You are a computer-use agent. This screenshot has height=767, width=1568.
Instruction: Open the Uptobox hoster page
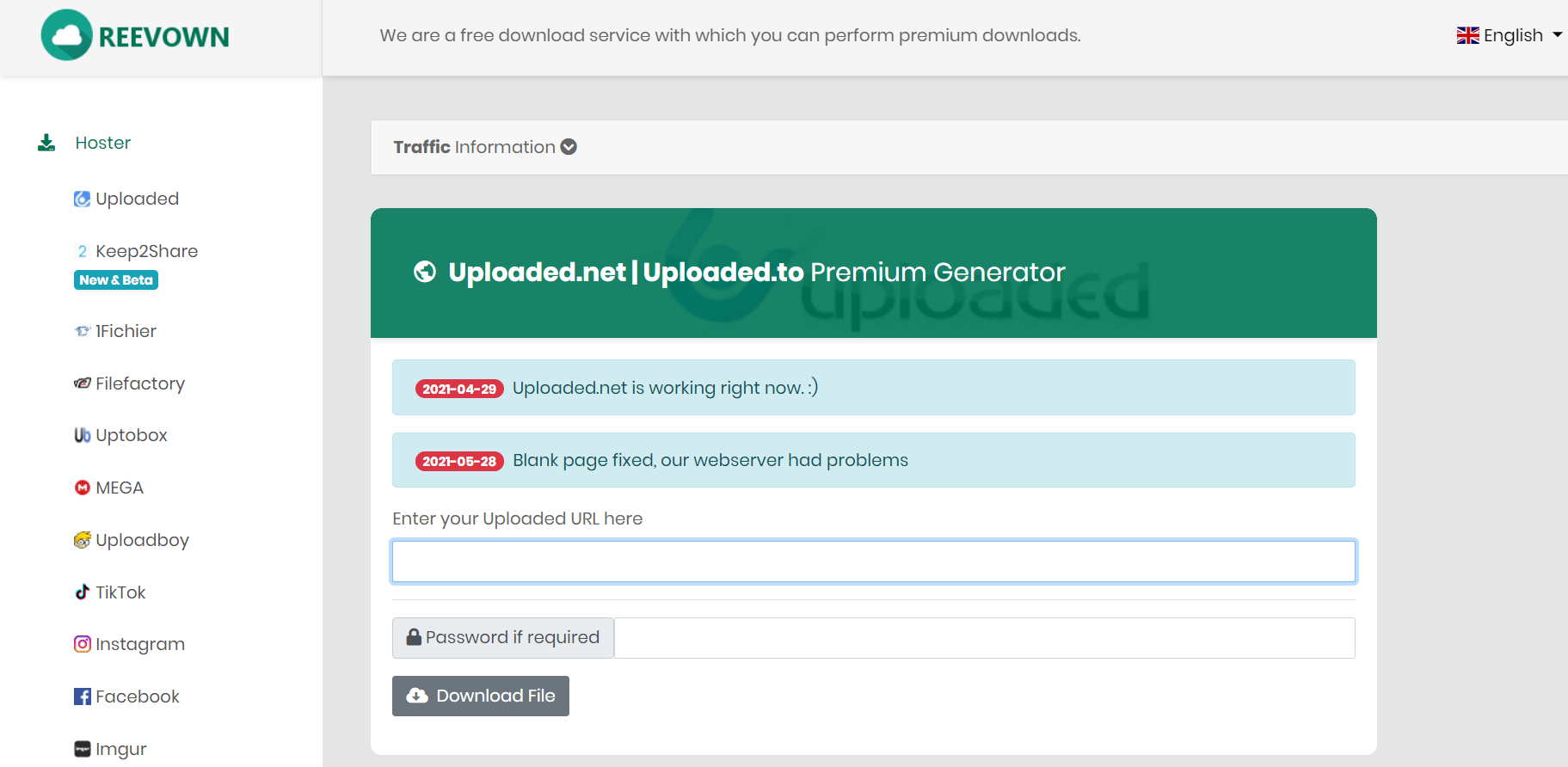(x=131, y=435)
